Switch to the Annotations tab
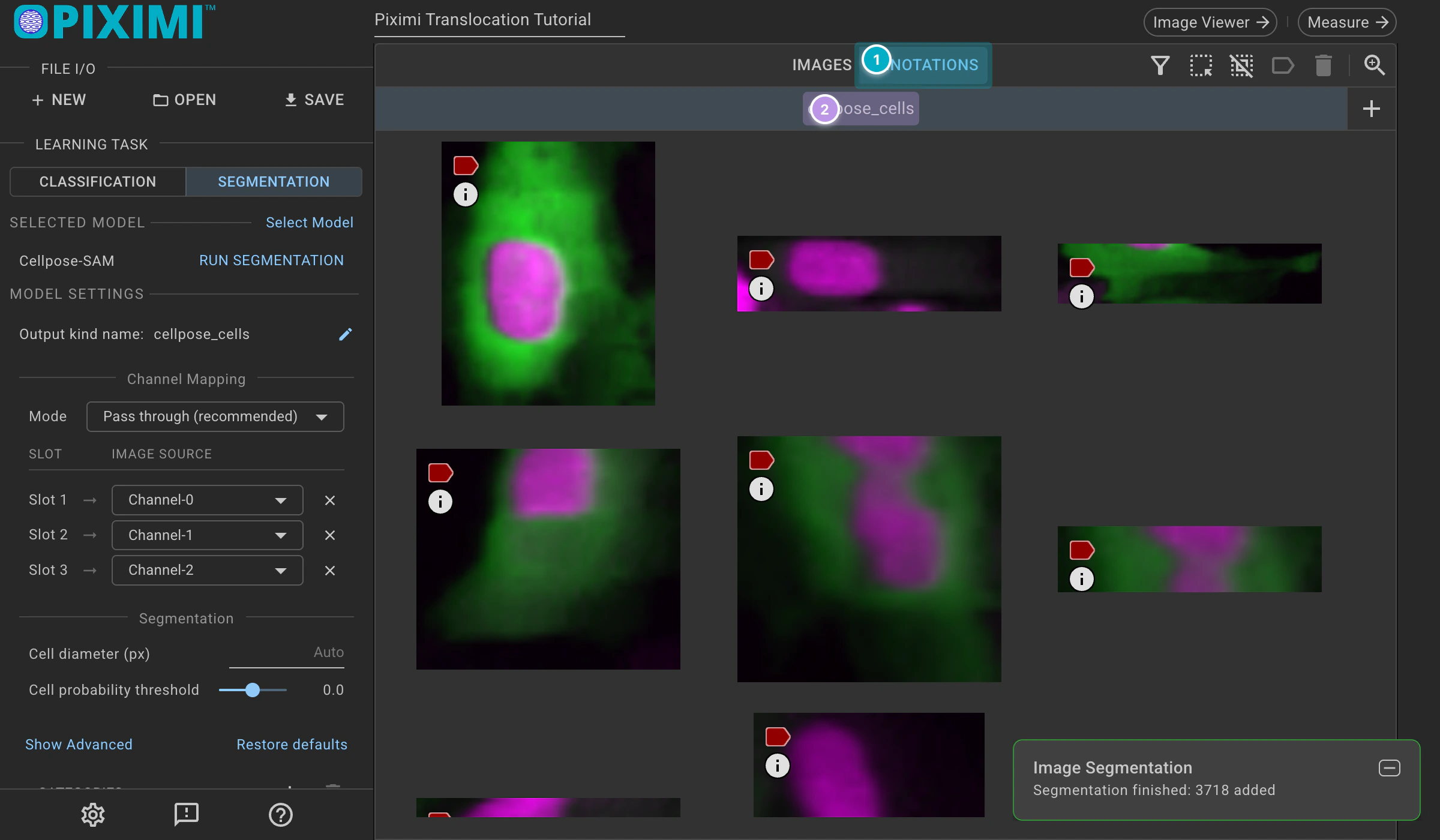 coord(923,65)
